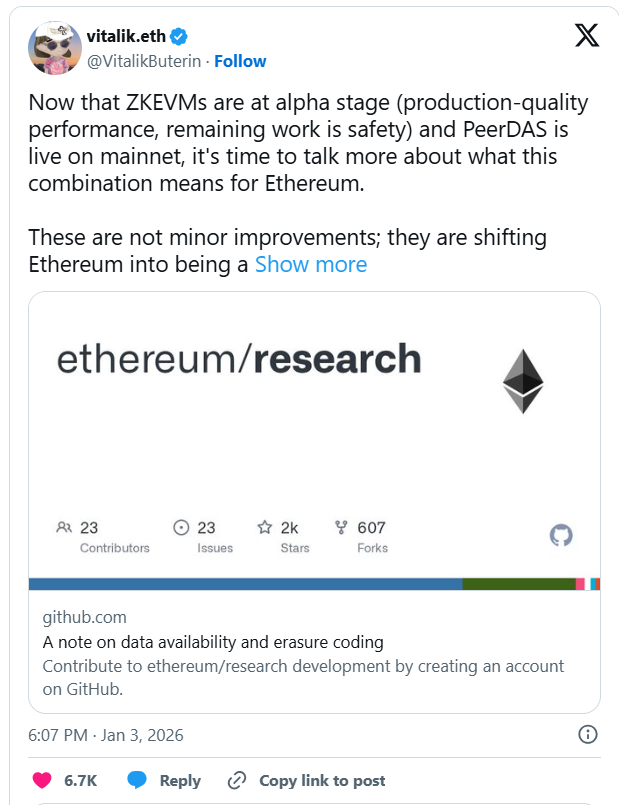
Task: Open the vitalik.eth display name
Action: tap(126, 37)
